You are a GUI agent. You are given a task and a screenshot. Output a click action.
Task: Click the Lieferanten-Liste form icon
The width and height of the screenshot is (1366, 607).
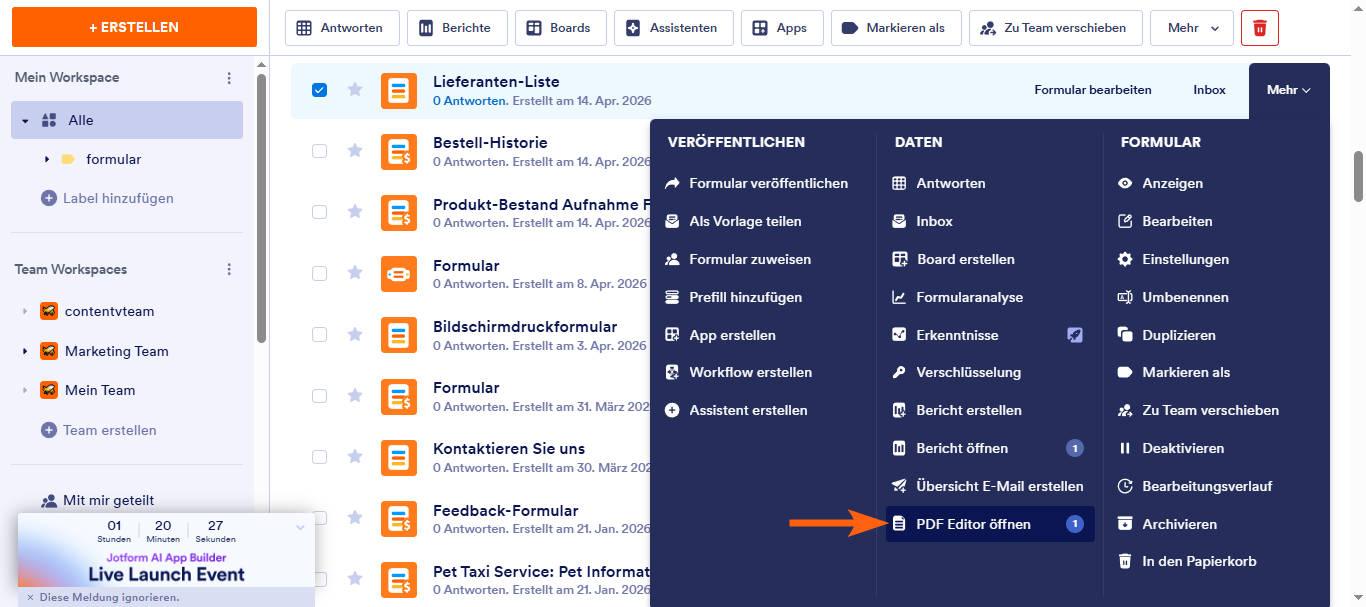tap(399, 90)
